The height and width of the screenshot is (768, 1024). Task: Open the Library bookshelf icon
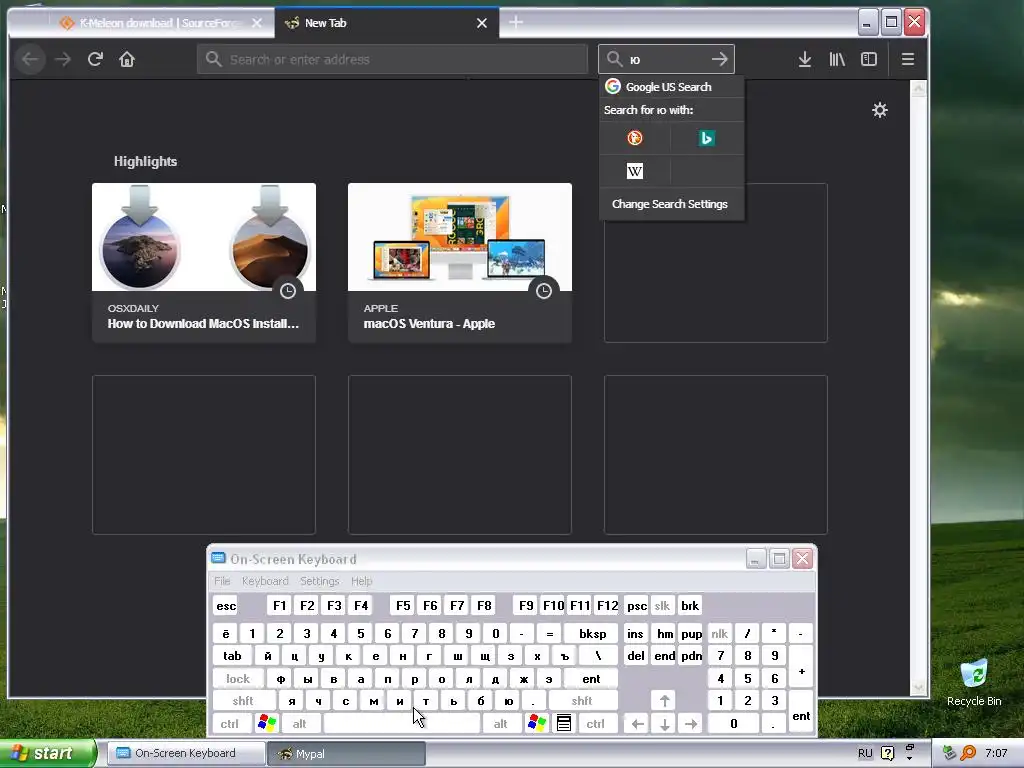click(x=837, y=59)
